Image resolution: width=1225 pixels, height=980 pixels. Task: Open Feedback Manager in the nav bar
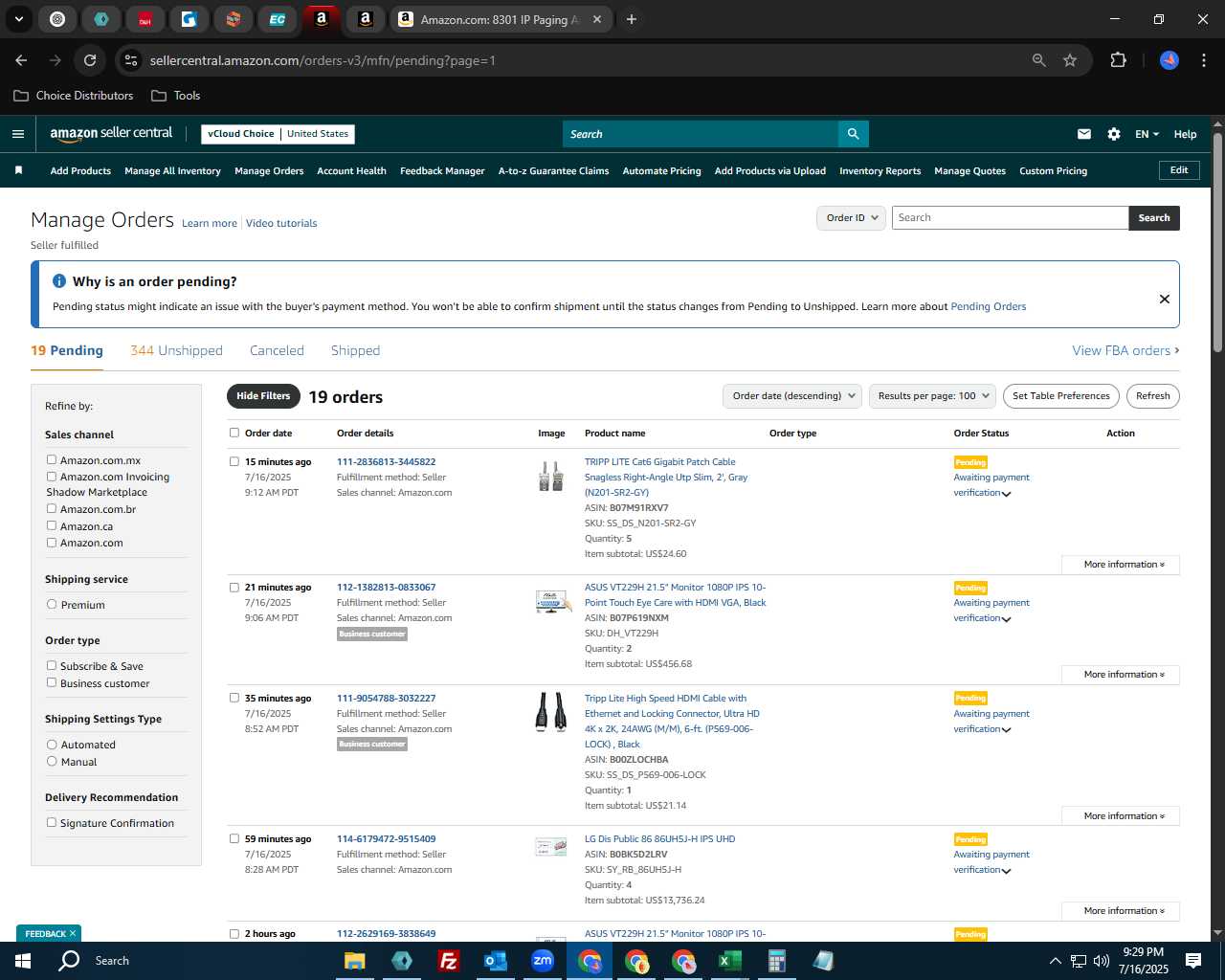(x=442, y=171)
